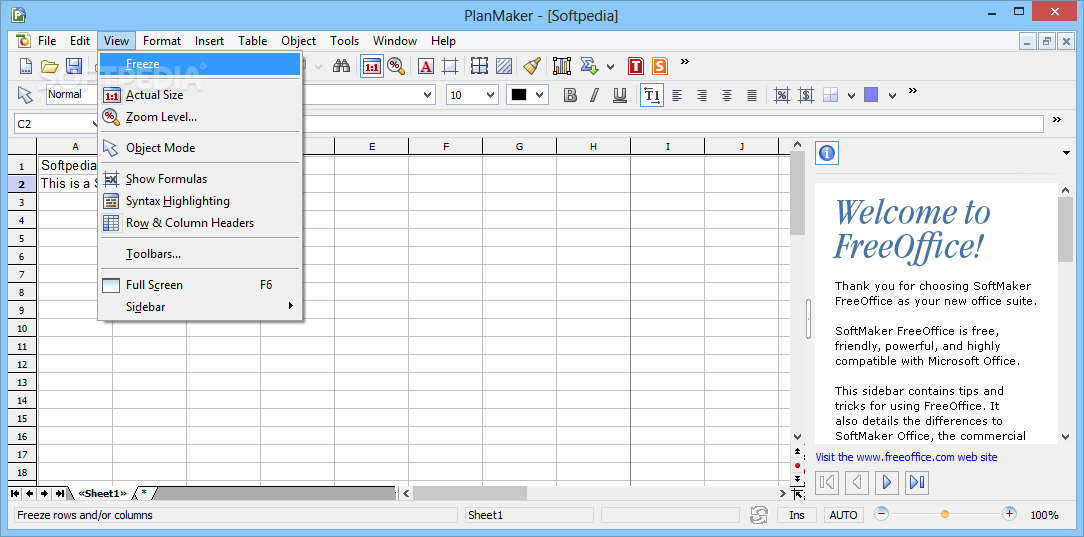
Task: Click the Open file folder icon
Action: click(49, 66)
